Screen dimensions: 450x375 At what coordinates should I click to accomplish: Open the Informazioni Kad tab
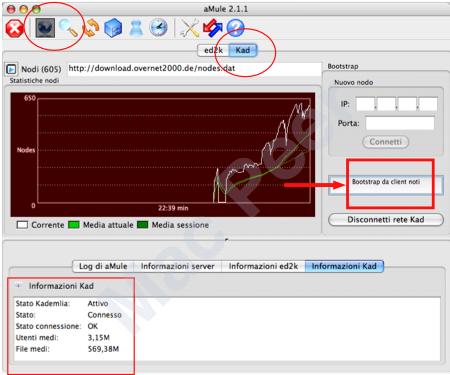(344, 266)
